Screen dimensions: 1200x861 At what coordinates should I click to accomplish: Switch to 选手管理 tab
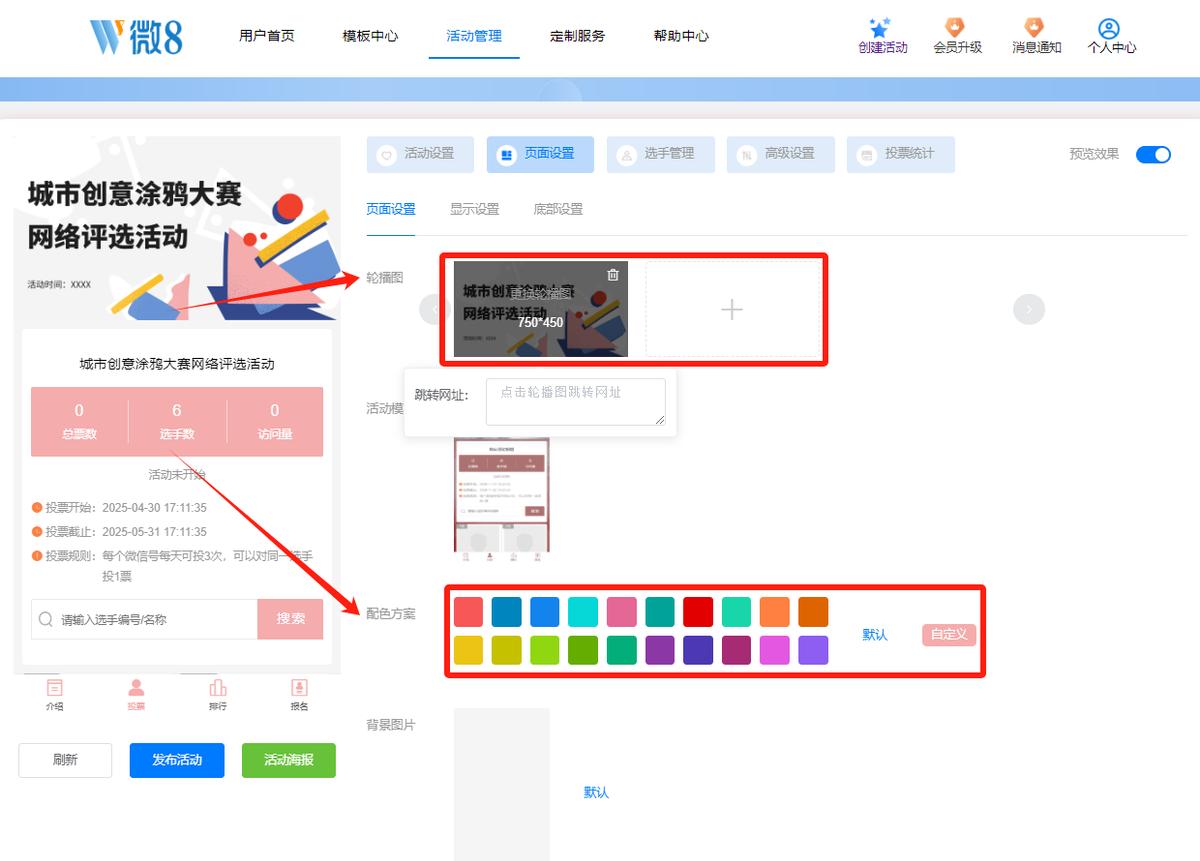[x=660, y=155]
